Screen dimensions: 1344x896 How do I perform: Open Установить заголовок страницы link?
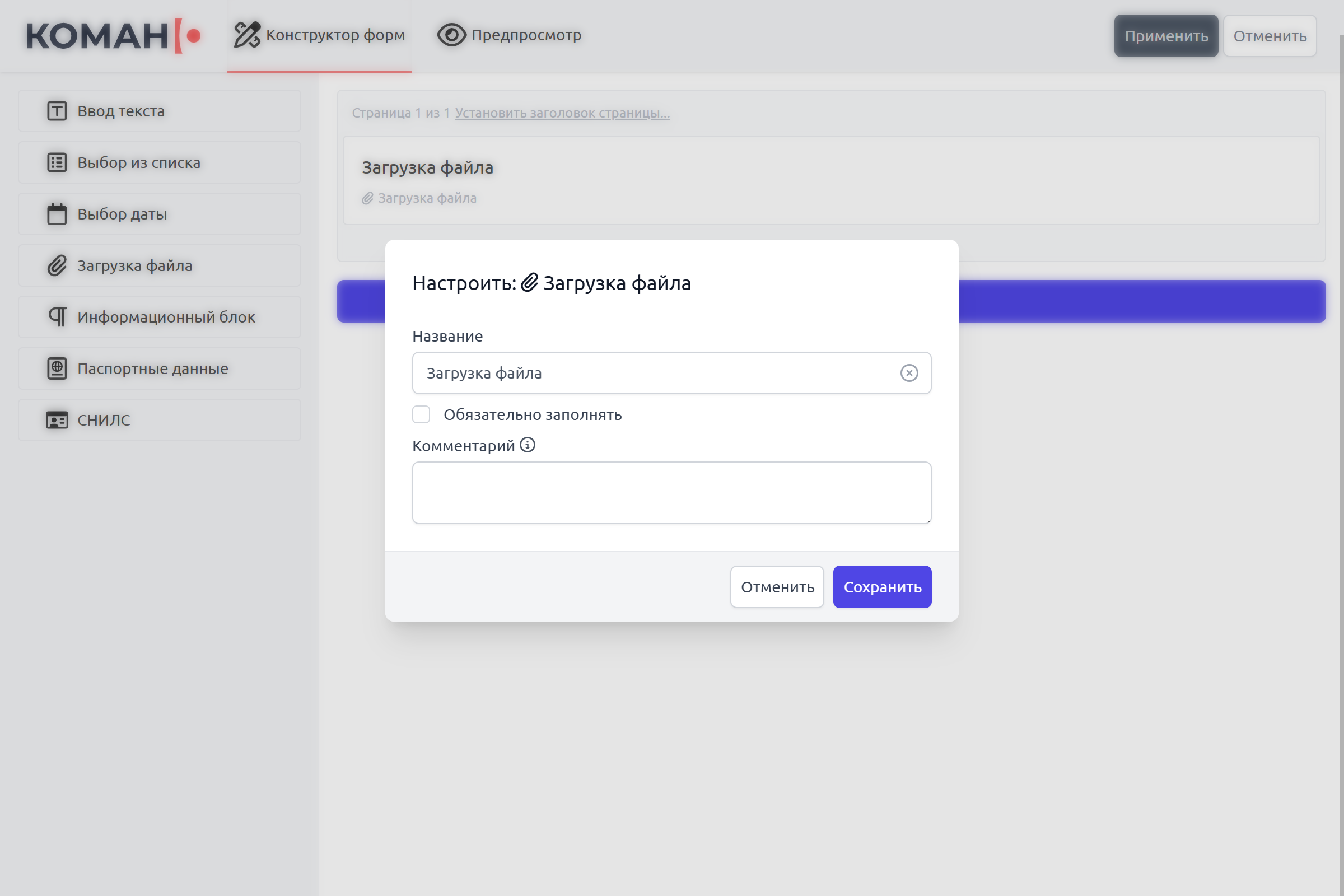pos(562,113)
